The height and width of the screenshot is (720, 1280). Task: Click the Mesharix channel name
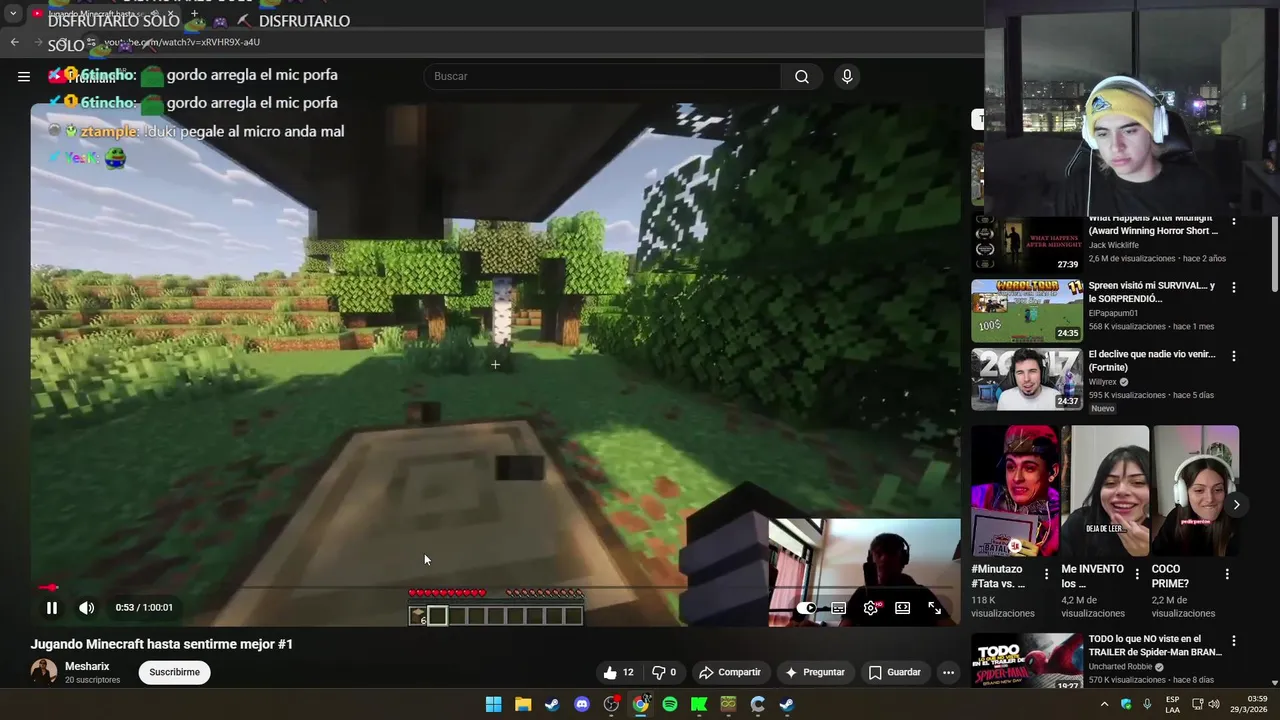click(87, 666)
